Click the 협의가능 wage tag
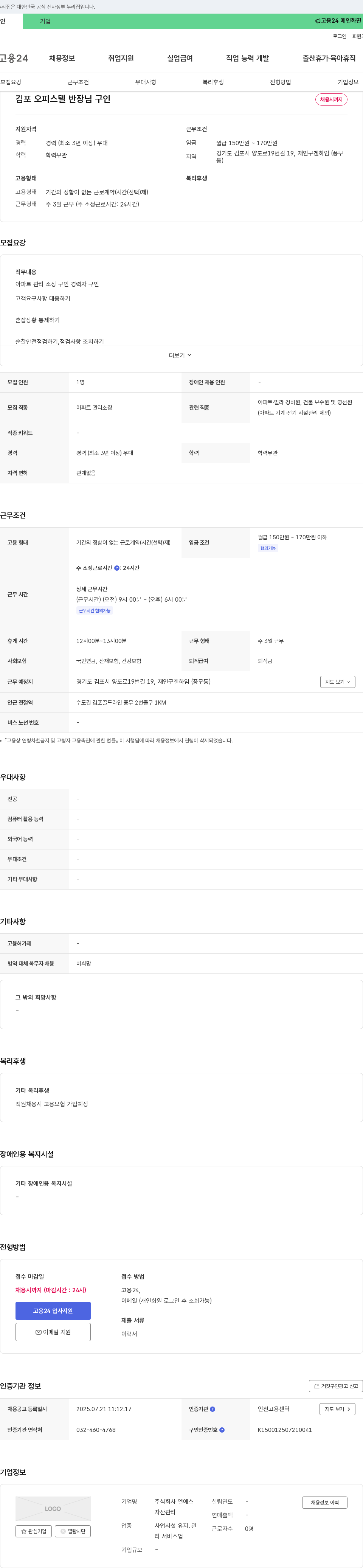 tap(268, 548)
